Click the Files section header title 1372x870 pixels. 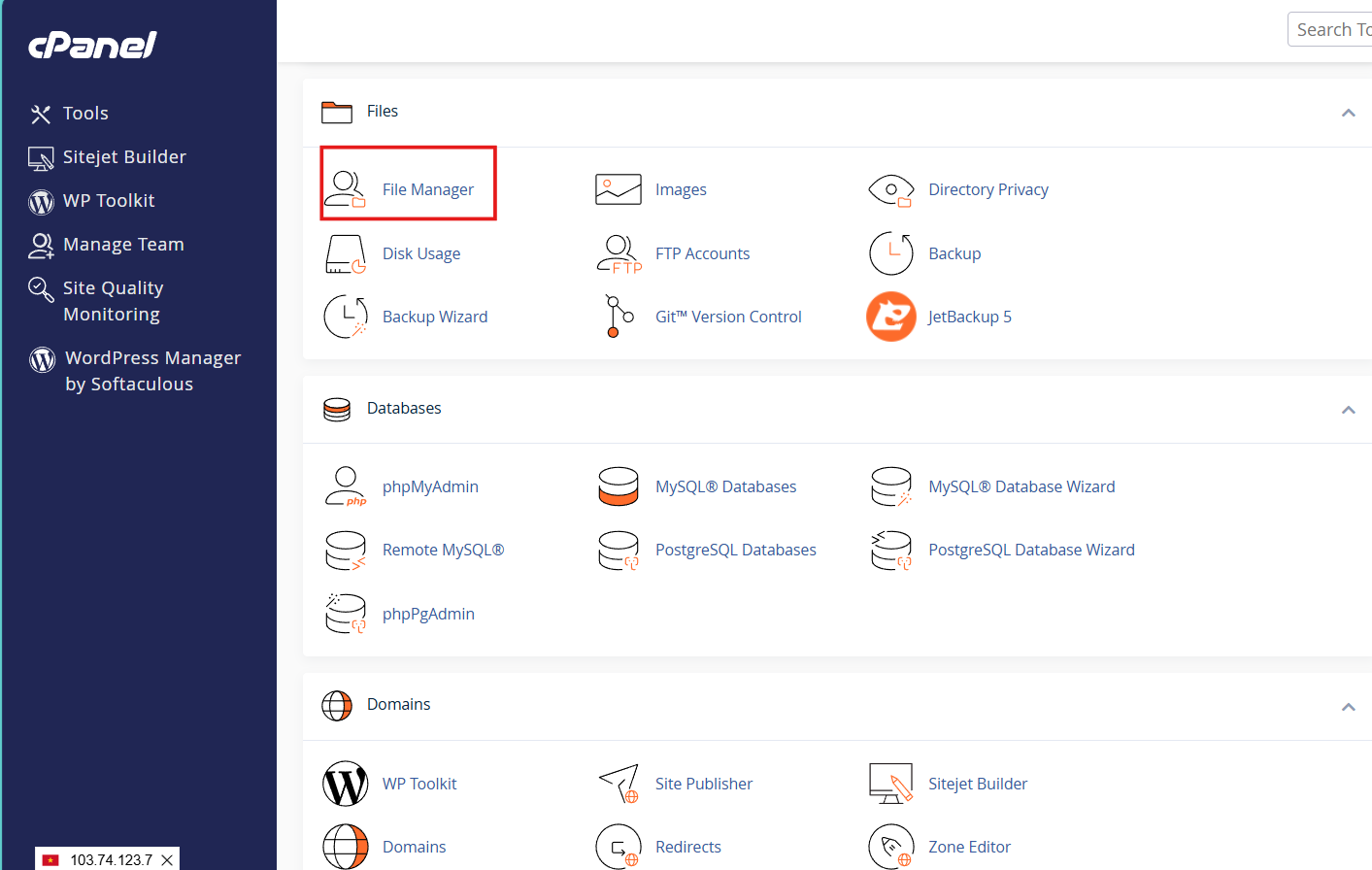click(x=383, y=111)
